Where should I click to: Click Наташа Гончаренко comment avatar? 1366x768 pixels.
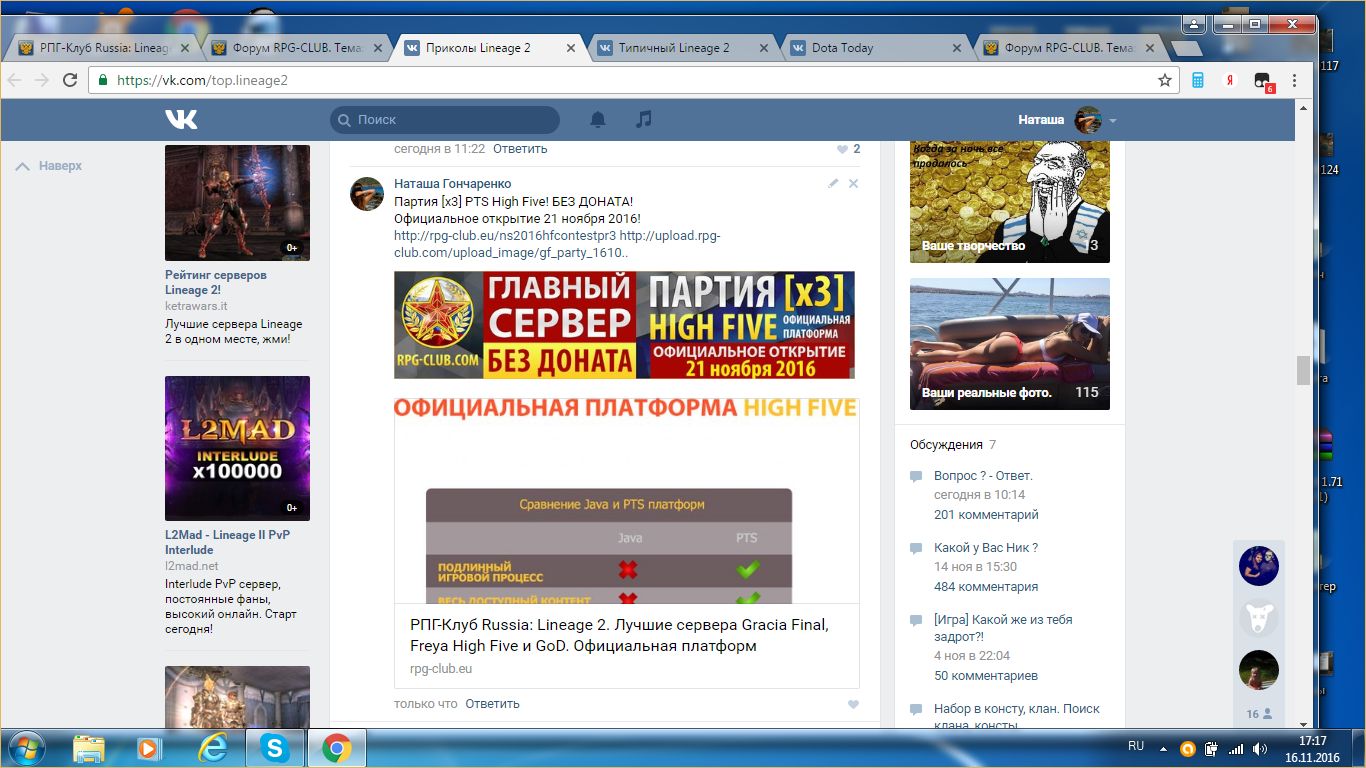pyautogui.click(x=367, y=194)
